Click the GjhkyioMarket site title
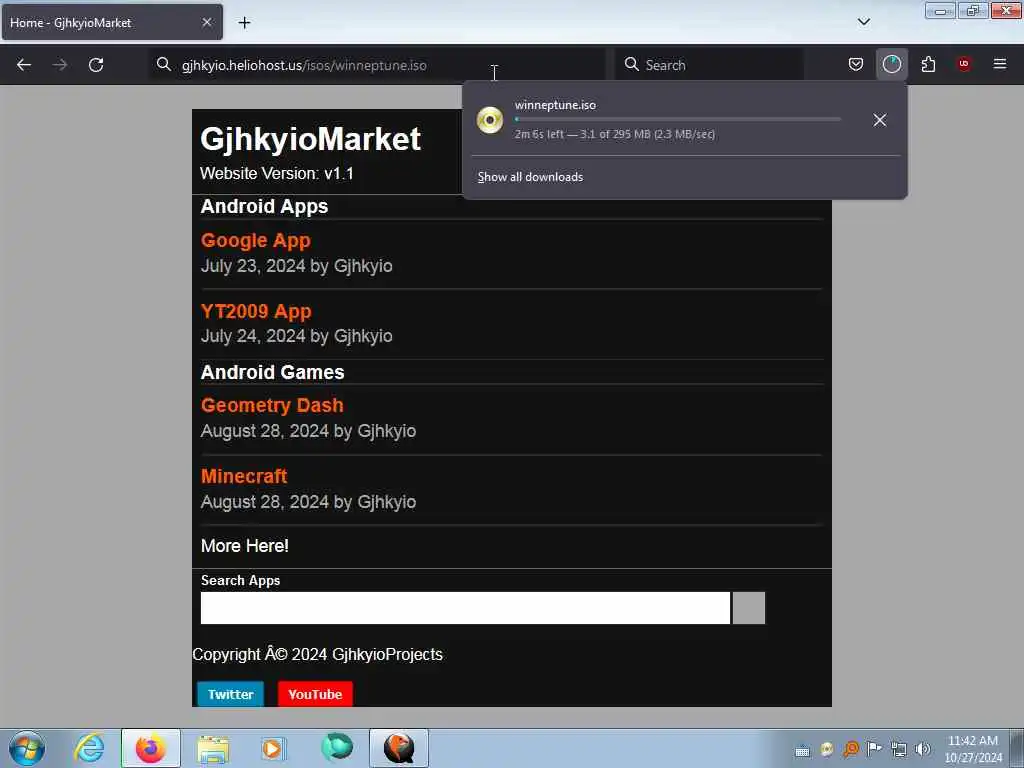Viewport: 1024px width, 768px height. coord(311,139)
